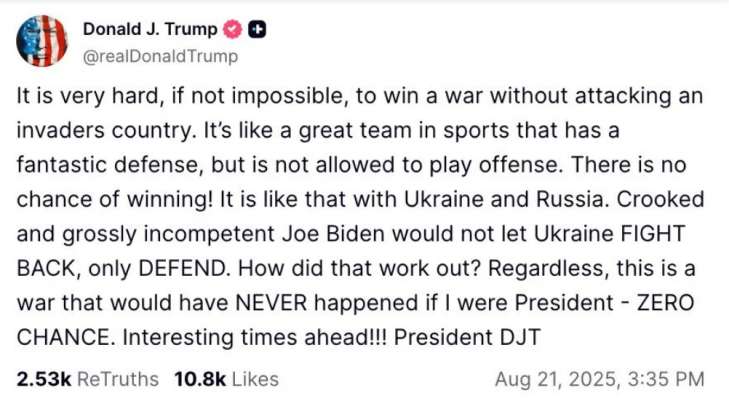Click the first line of the post
The height and width of the screenshot is (409, 729).
[359, 97]
